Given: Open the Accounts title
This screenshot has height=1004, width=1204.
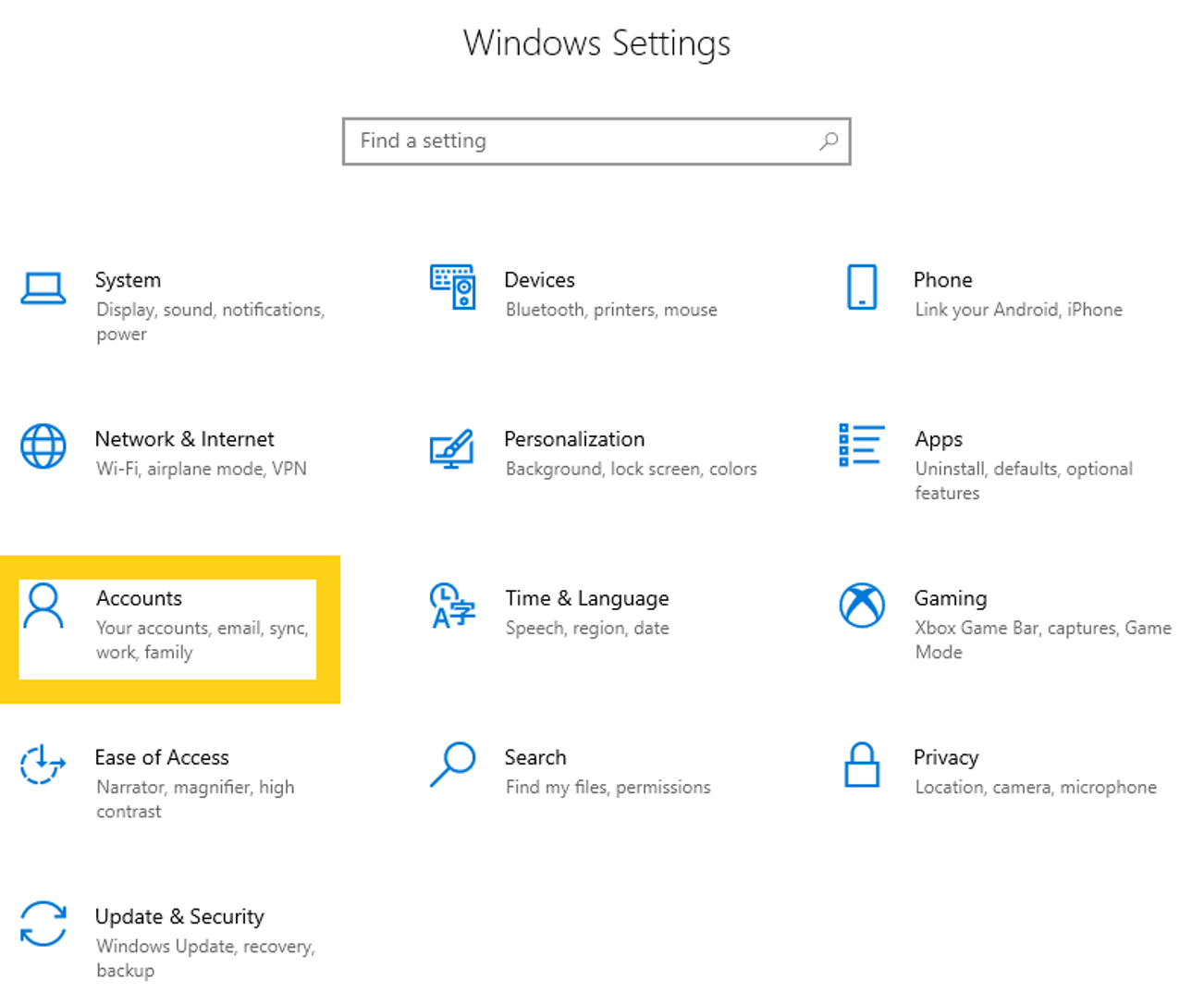Looking at the screenshot, I should (140, 598).
